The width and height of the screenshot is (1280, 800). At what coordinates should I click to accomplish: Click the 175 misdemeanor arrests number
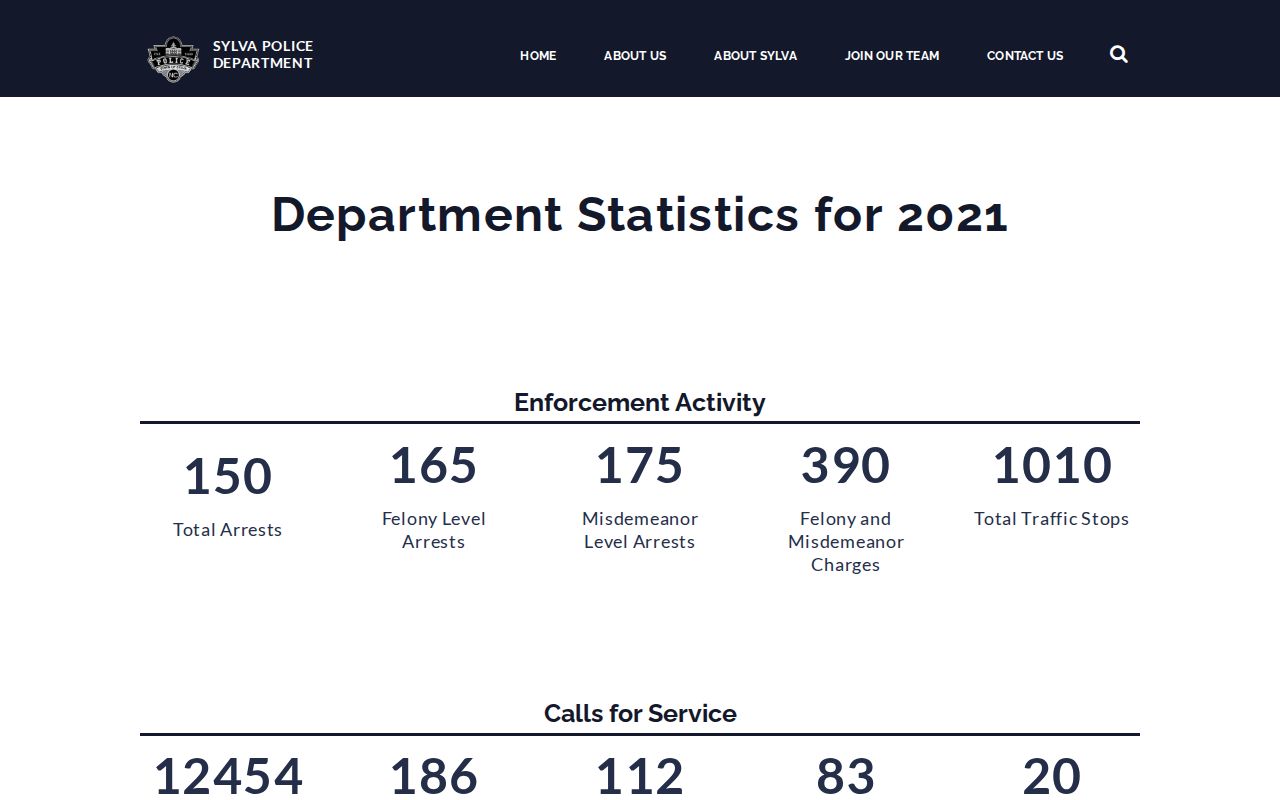(640, 465)
